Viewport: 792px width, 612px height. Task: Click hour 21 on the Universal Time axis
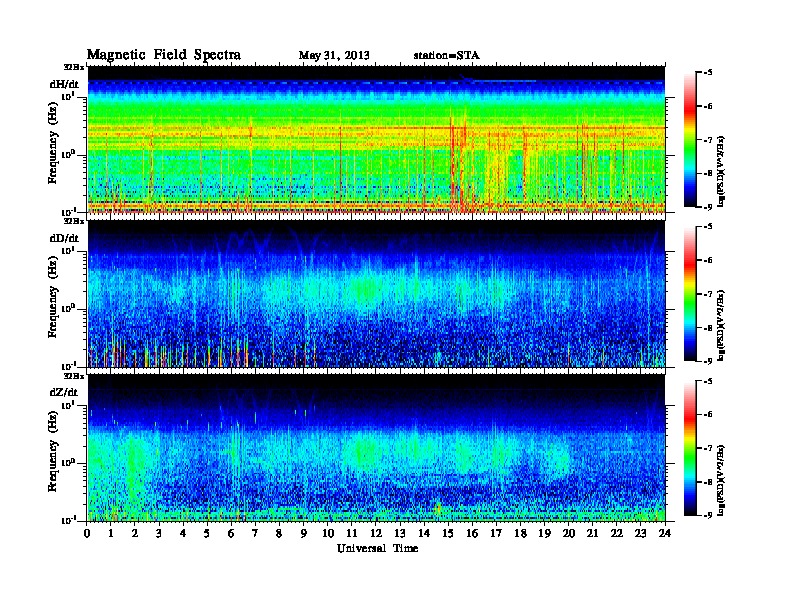click(592, 533)
